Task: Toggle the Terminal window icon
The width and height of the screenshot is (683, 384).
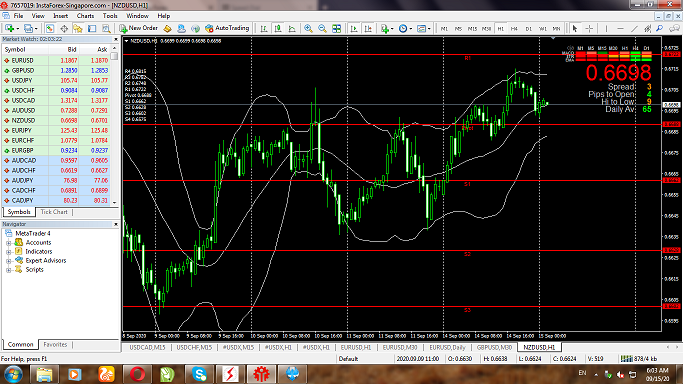Action: (x=92, y=29)
